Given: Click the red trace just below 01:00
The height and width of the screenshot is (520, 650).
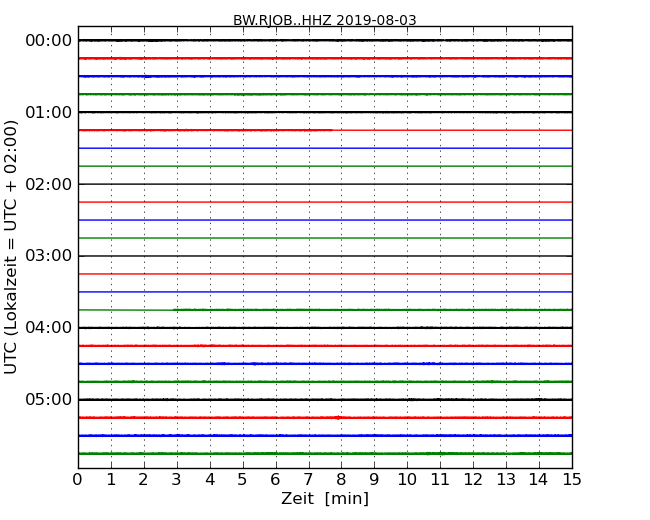Looking at the screenshot, I should (x=325, y=130).
